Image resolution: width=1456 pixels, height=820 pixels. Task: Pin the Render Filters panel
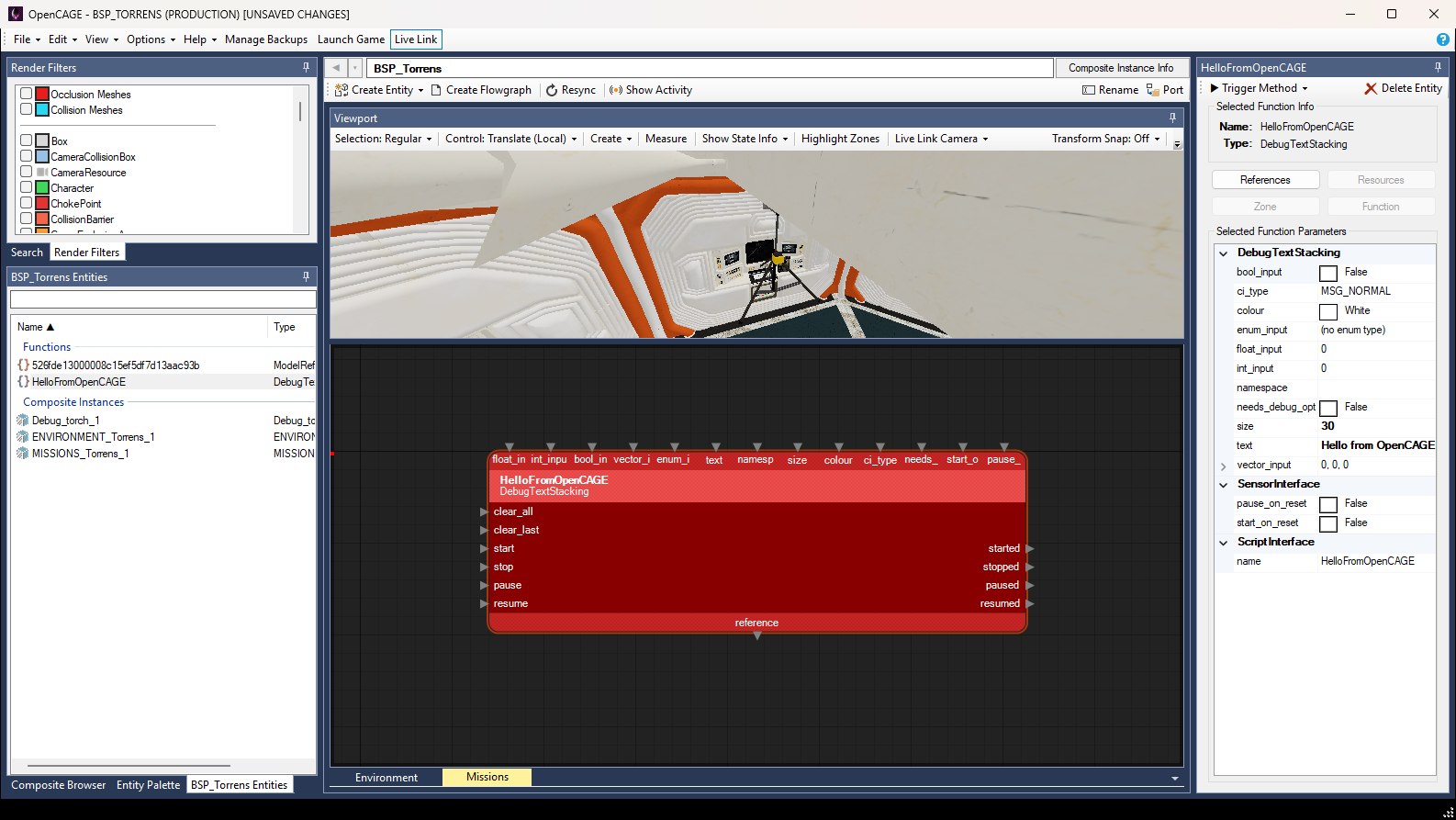click(x=306, y=67)
